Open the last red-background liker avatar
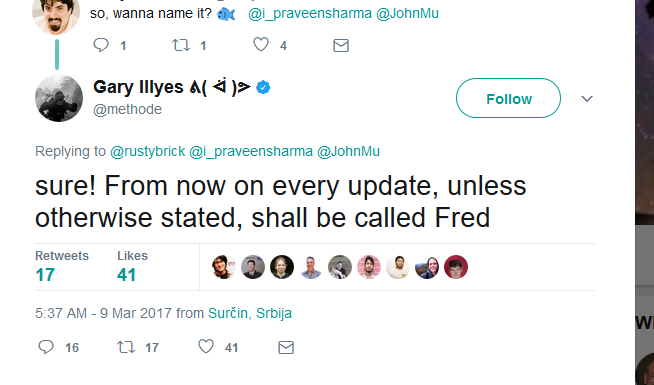 [456, 267]
